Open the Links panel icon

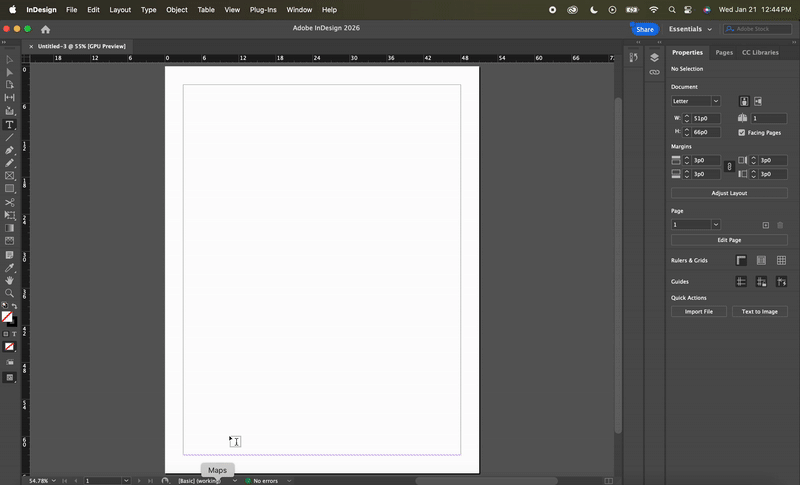(654, 72)
